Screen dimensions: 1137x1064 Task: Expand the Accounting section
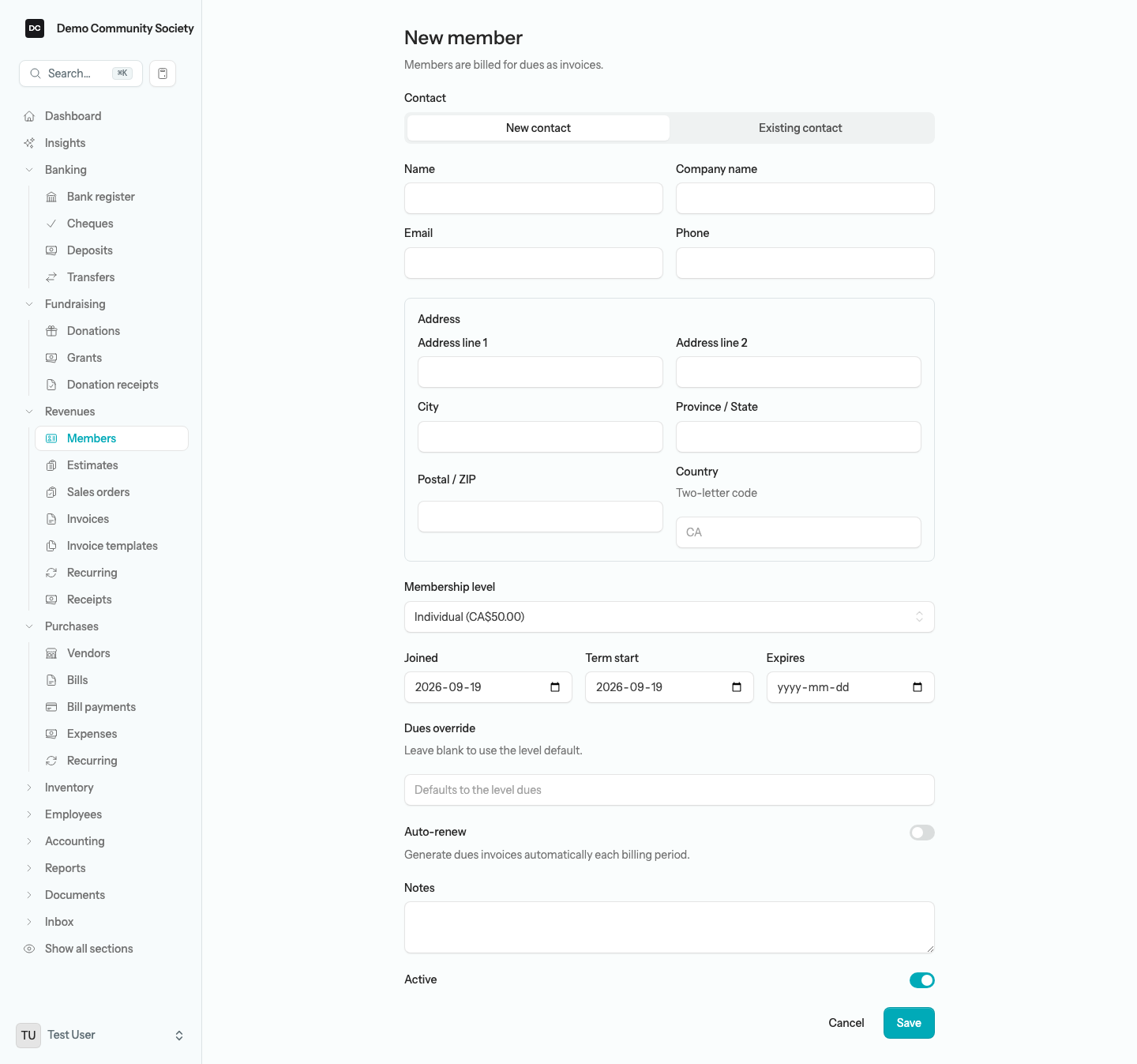(x=29, y=841)
